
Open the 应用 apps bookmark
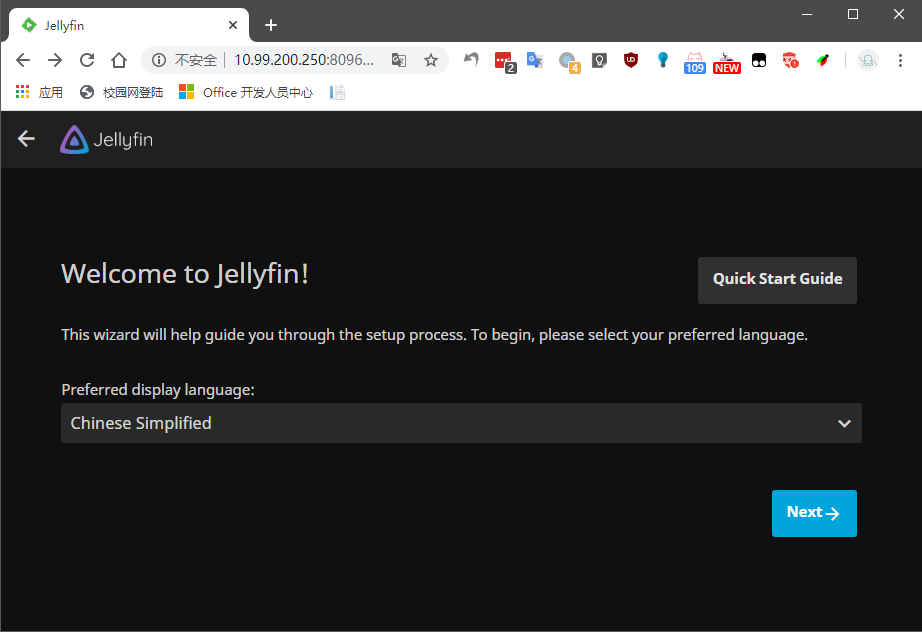39,92
